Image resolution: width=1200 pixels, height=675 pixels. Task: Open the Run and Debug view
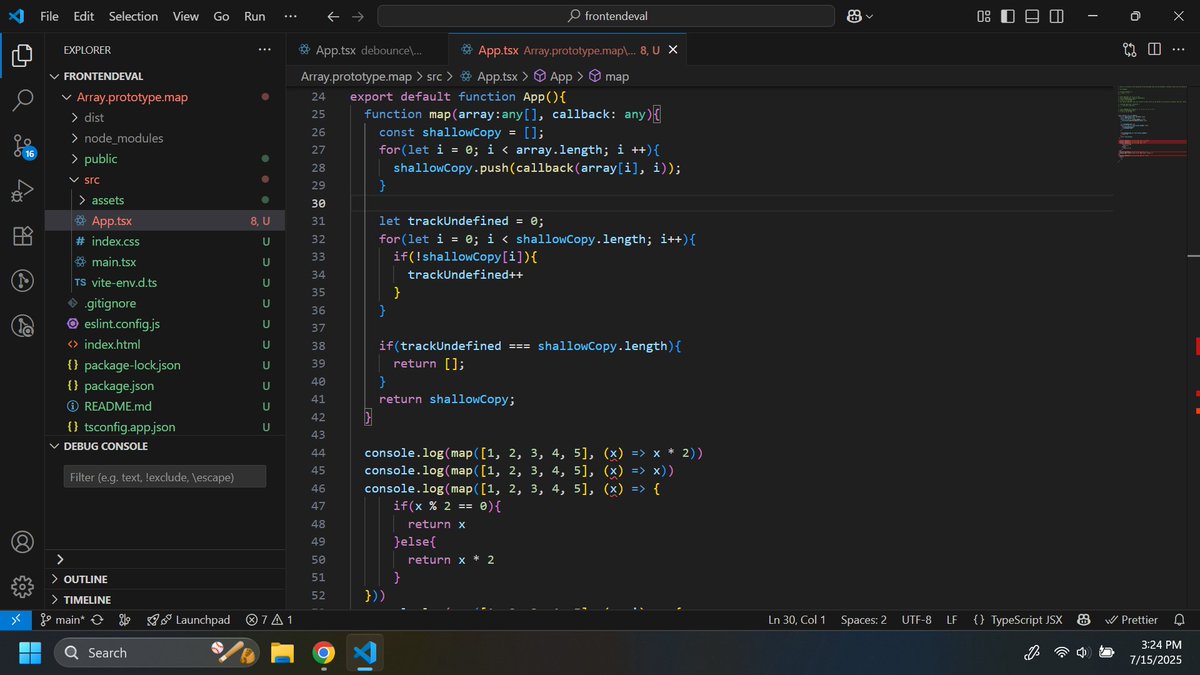click(x=22, y=191)
